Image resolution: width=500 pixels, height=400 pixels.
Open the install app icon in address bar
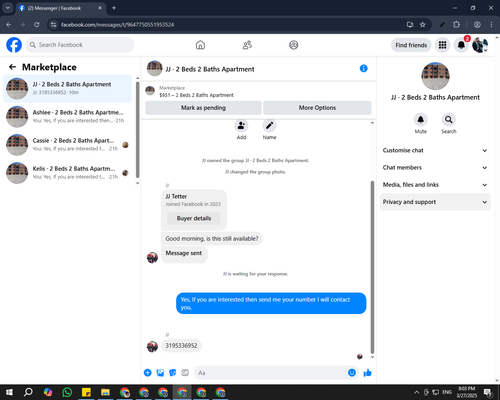click(410, 25)
